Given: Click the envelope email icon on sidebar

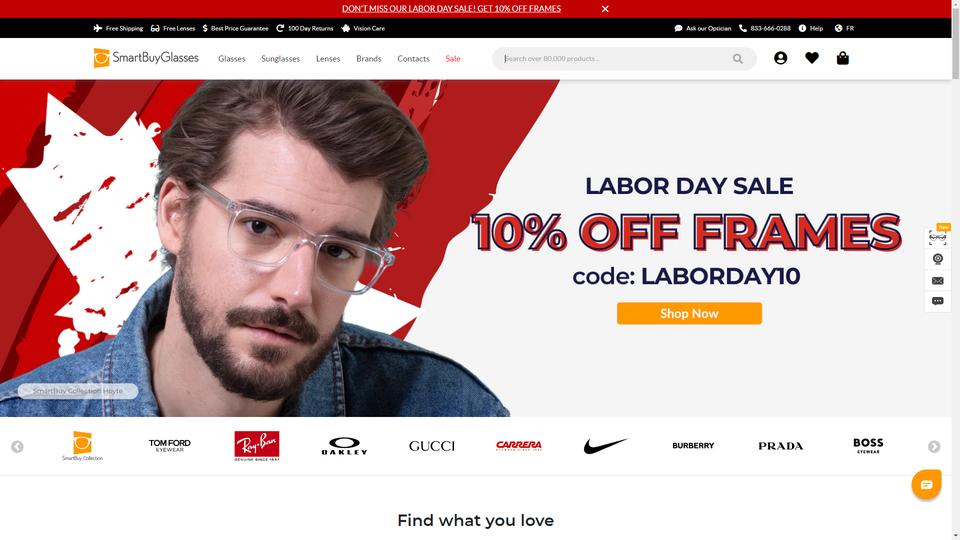Looking at the screenshot, I should 937,280.
